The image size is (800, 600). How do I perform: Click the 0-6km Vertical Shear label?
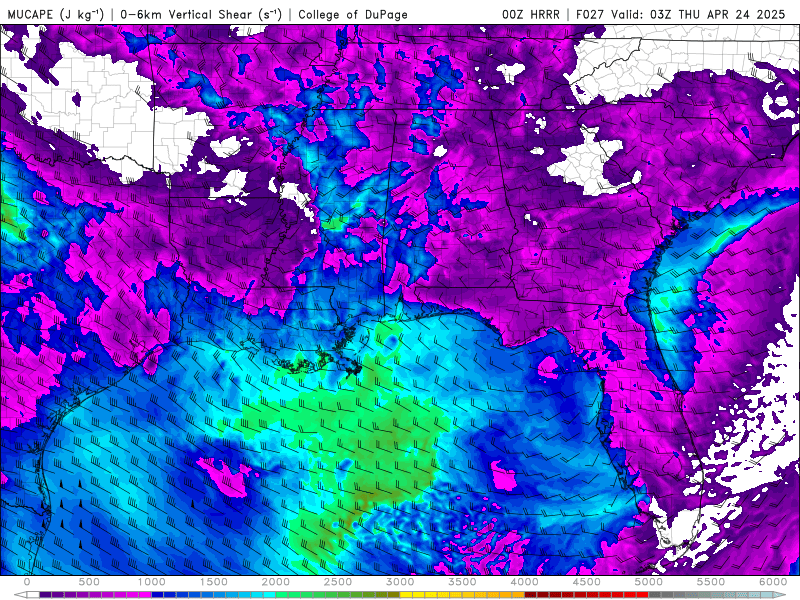pos(201,14)
